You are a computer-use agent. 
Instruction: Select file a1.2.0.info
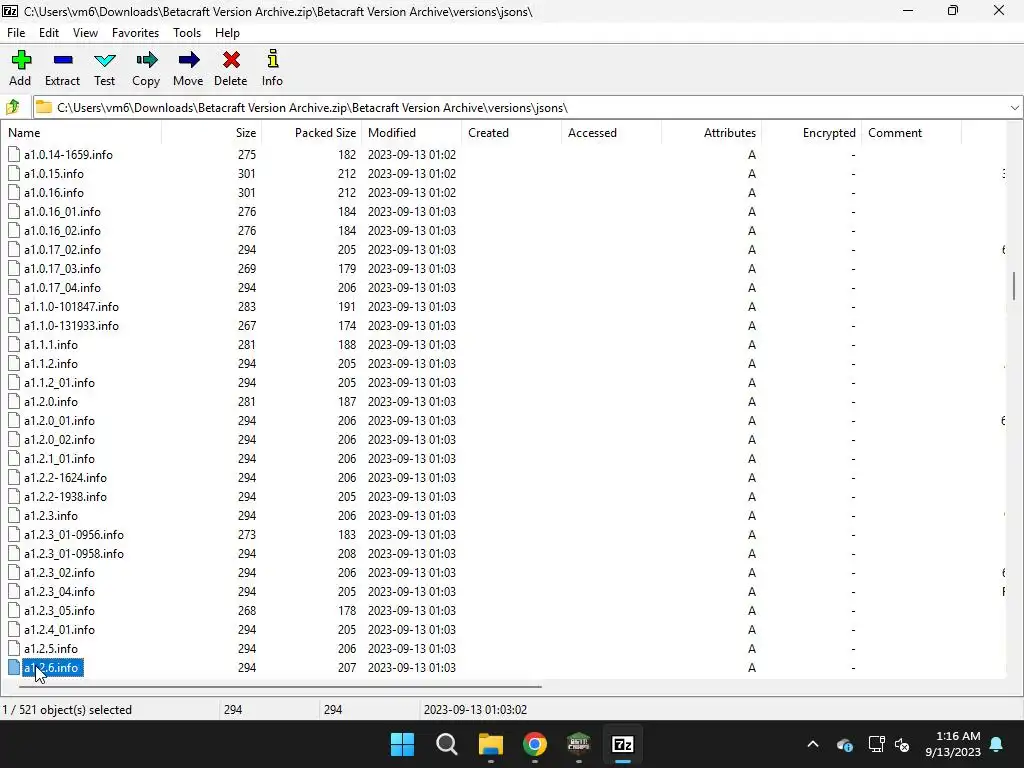click(x=51, y=402)
